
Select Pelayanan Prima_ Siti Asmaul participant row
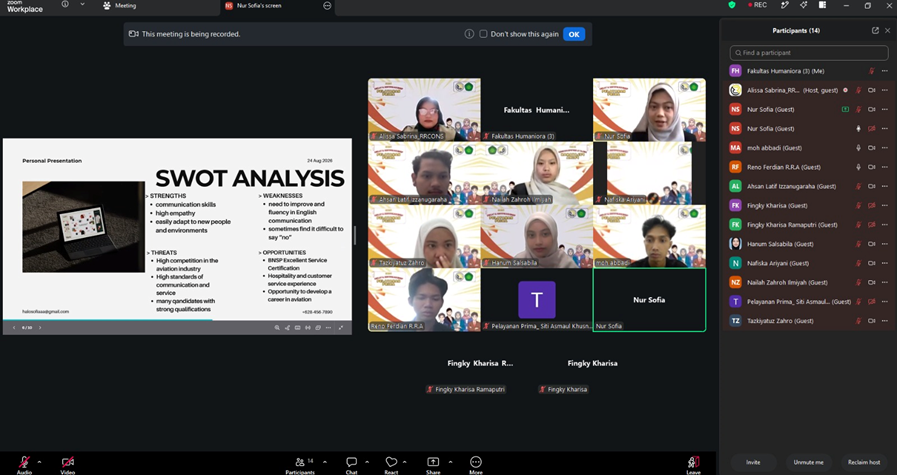[x=808, y=302]
